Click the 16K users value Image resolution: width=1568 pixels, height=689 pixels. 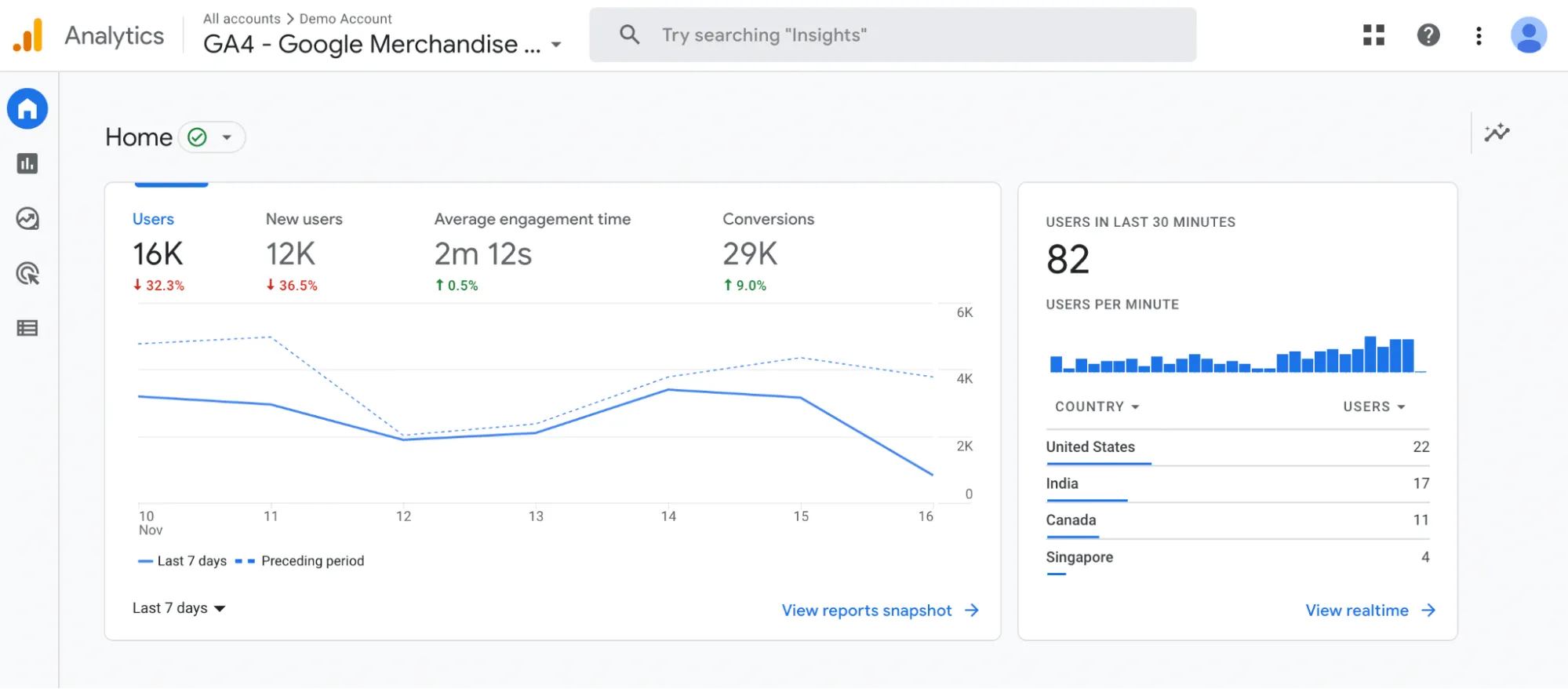(158, 254)
